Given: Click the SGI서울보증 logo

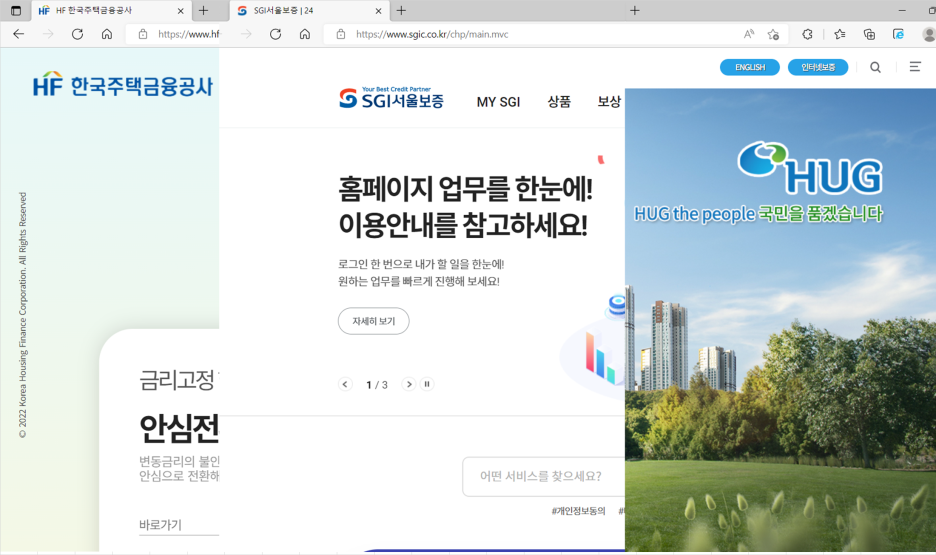Looking at the screenshot, I should point(391,98).
